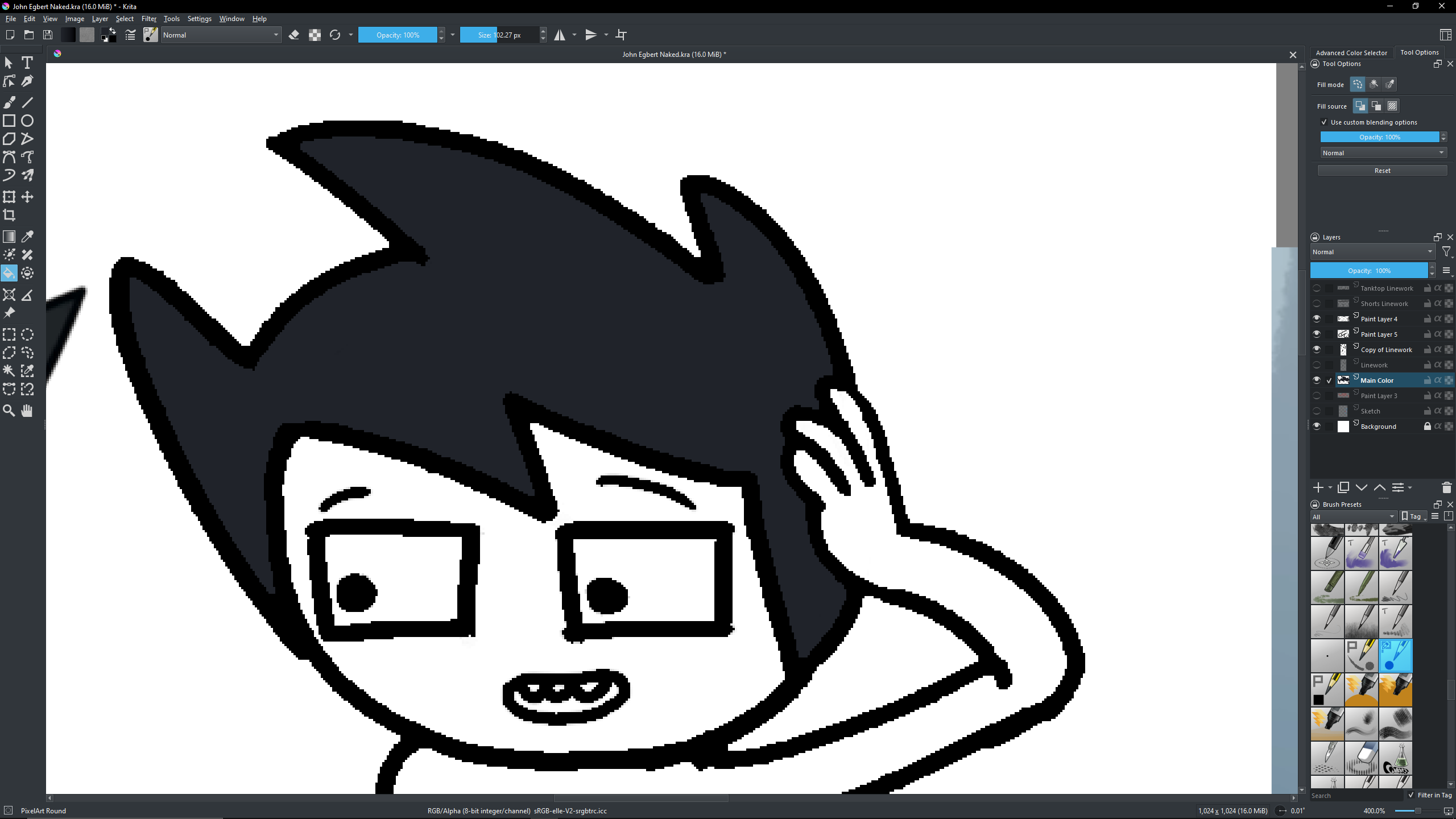Switch to Advanced Color Selector tab
Image resolution: width=1456 pixels, height=819 pixels.
pos(1351,52)
